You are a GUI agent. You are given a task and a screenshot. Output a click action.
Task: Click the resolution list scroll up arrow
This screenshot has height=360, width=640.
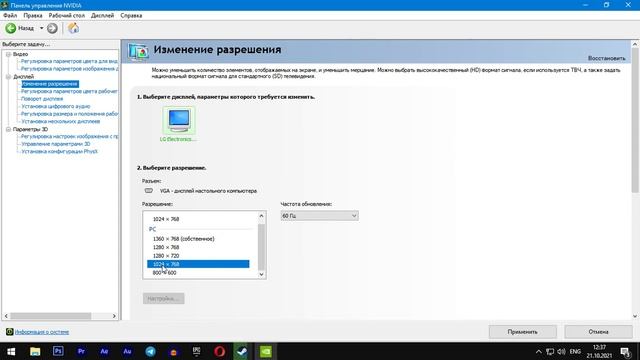point(262,216)
